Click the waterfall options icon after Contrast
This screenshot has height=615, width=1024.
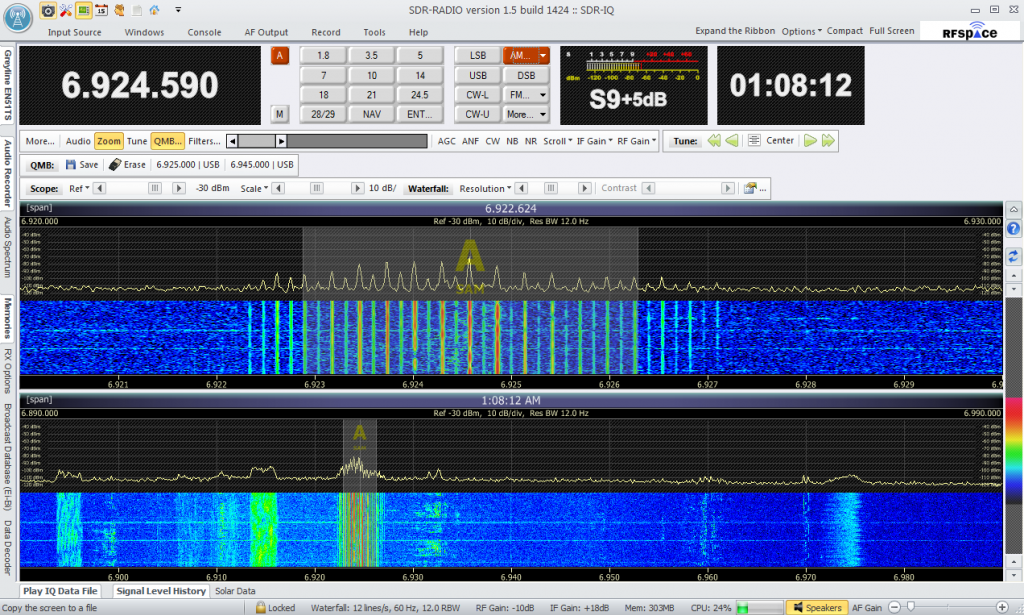(x=750, y=188)
